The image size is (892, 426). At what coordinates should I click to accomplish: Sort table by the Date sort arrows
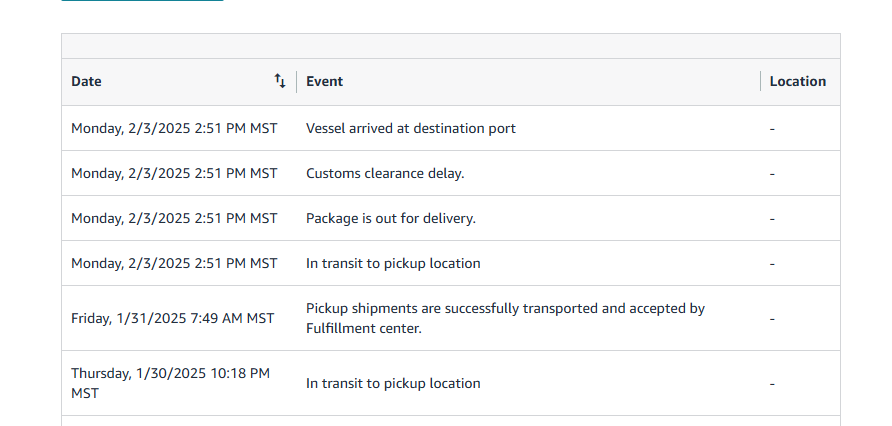(x=279, y=81)
